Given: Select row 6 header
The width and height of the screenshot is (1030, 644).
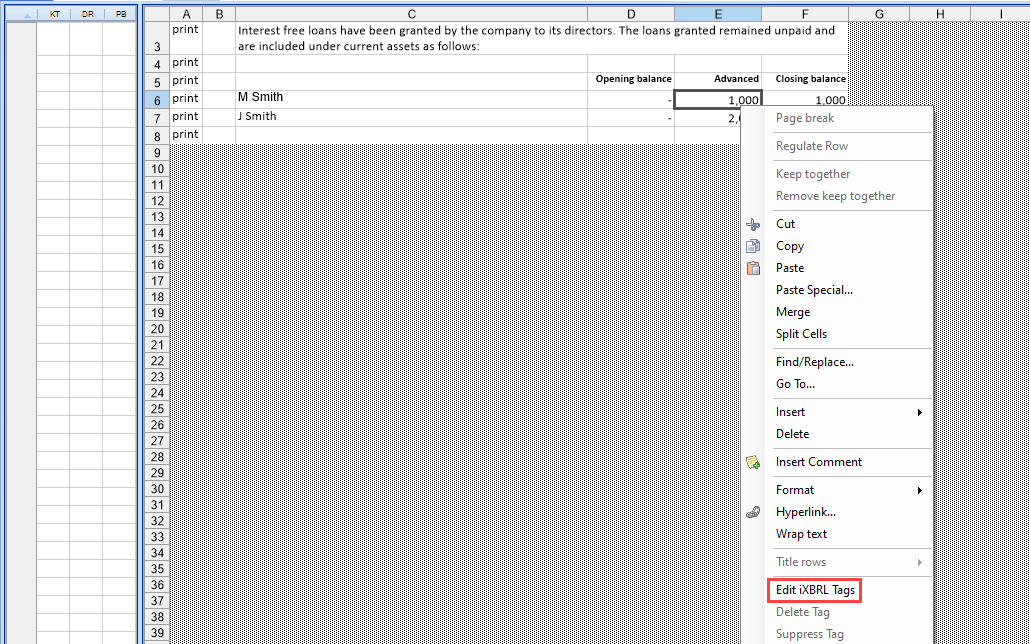Looking at the screenshot, I should click(157, 100).
